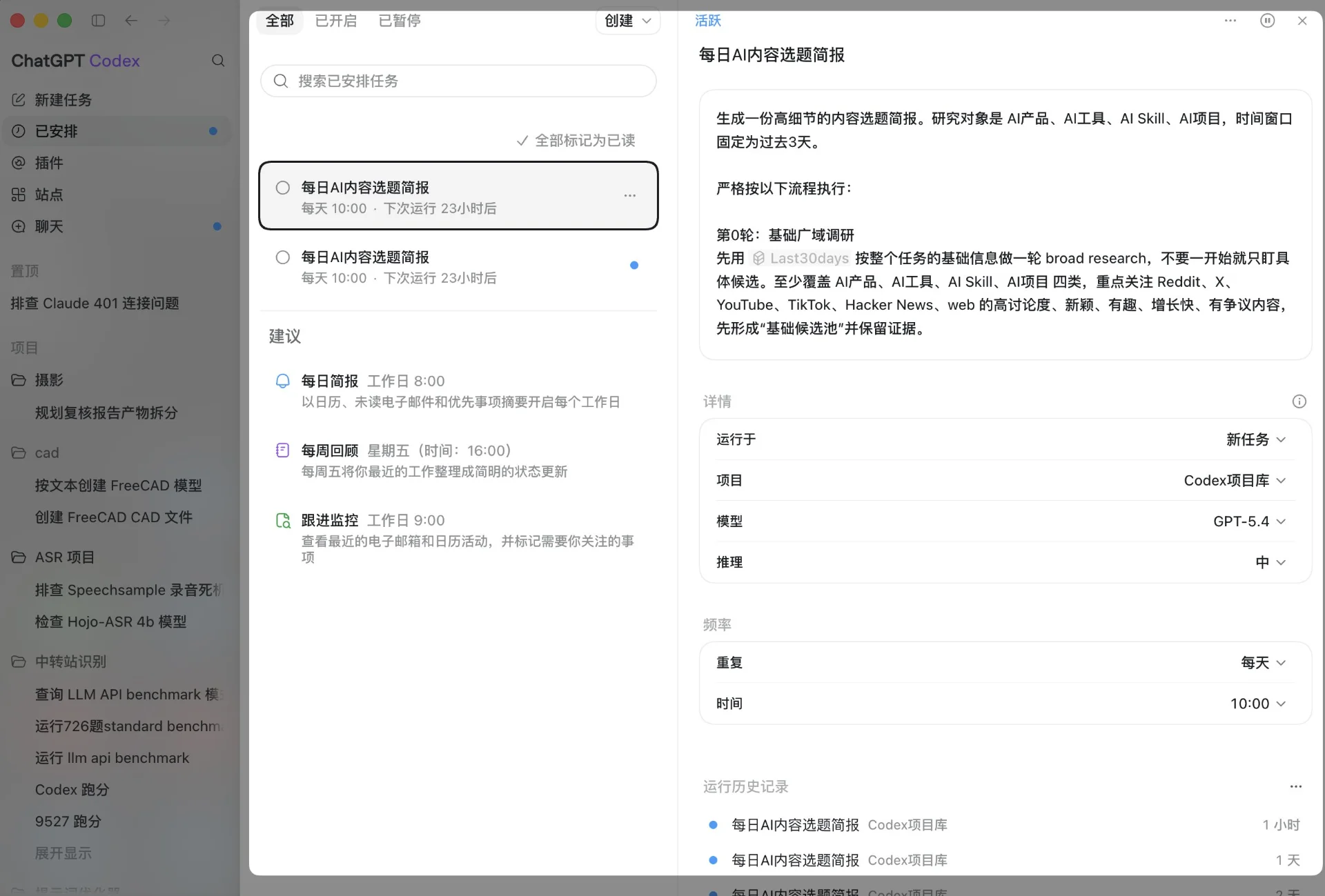Open Codex 跑分 task

coord(72,790)
